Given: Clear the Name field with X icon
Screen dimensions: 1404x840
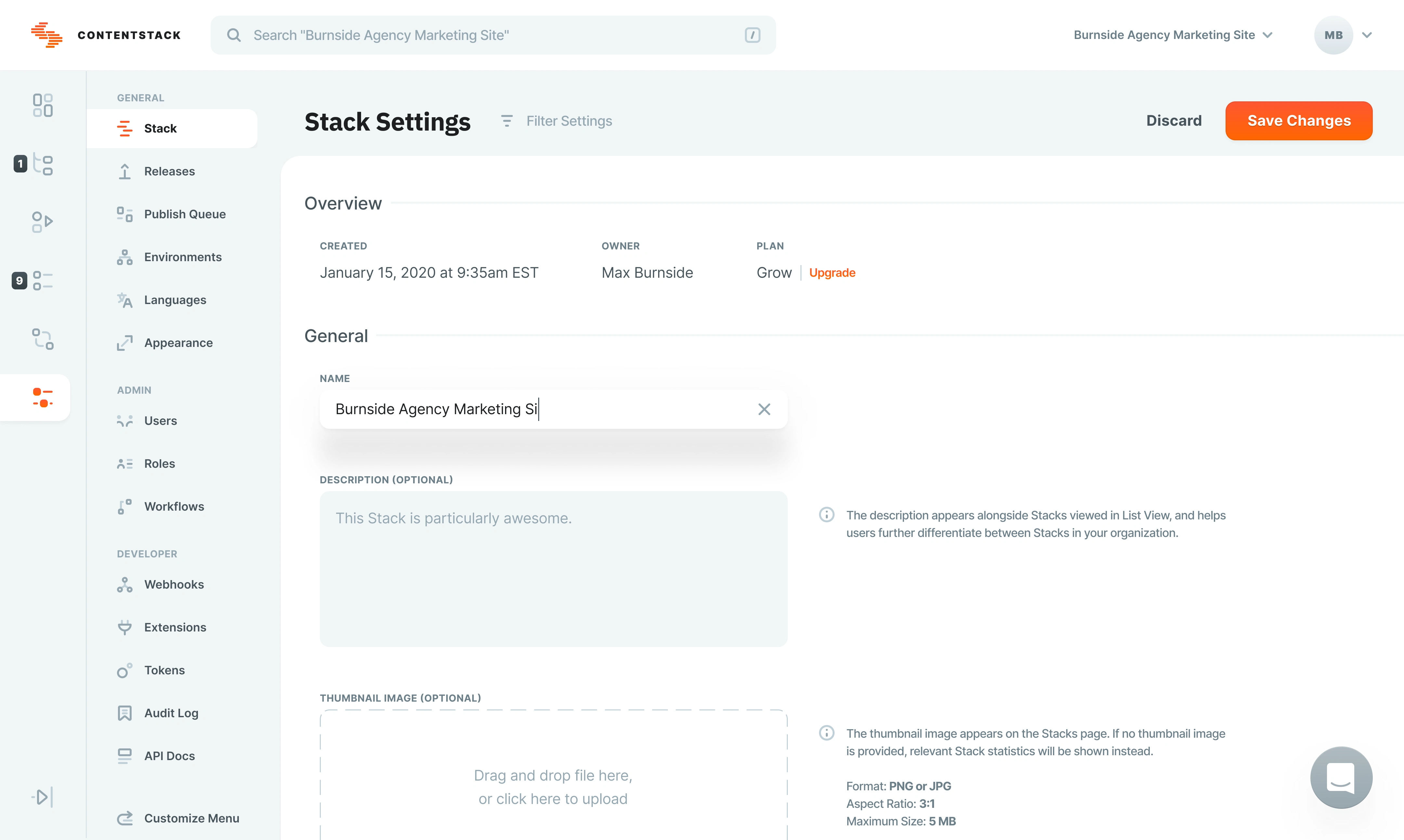Looking at the screenshot, I should [x=764, y=409].
